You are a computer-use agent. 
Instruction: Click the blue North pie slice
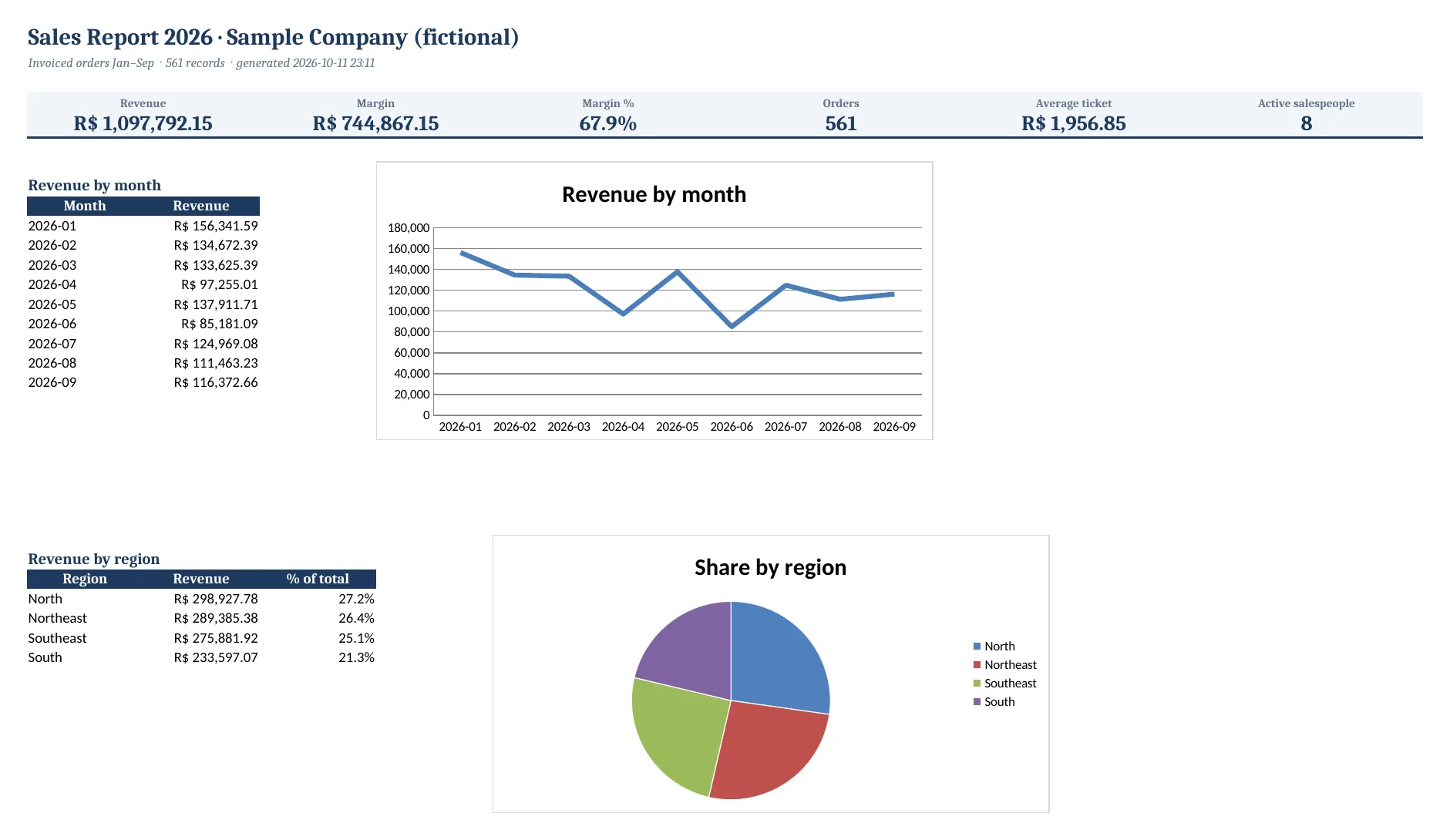click(x=779, y=659)
